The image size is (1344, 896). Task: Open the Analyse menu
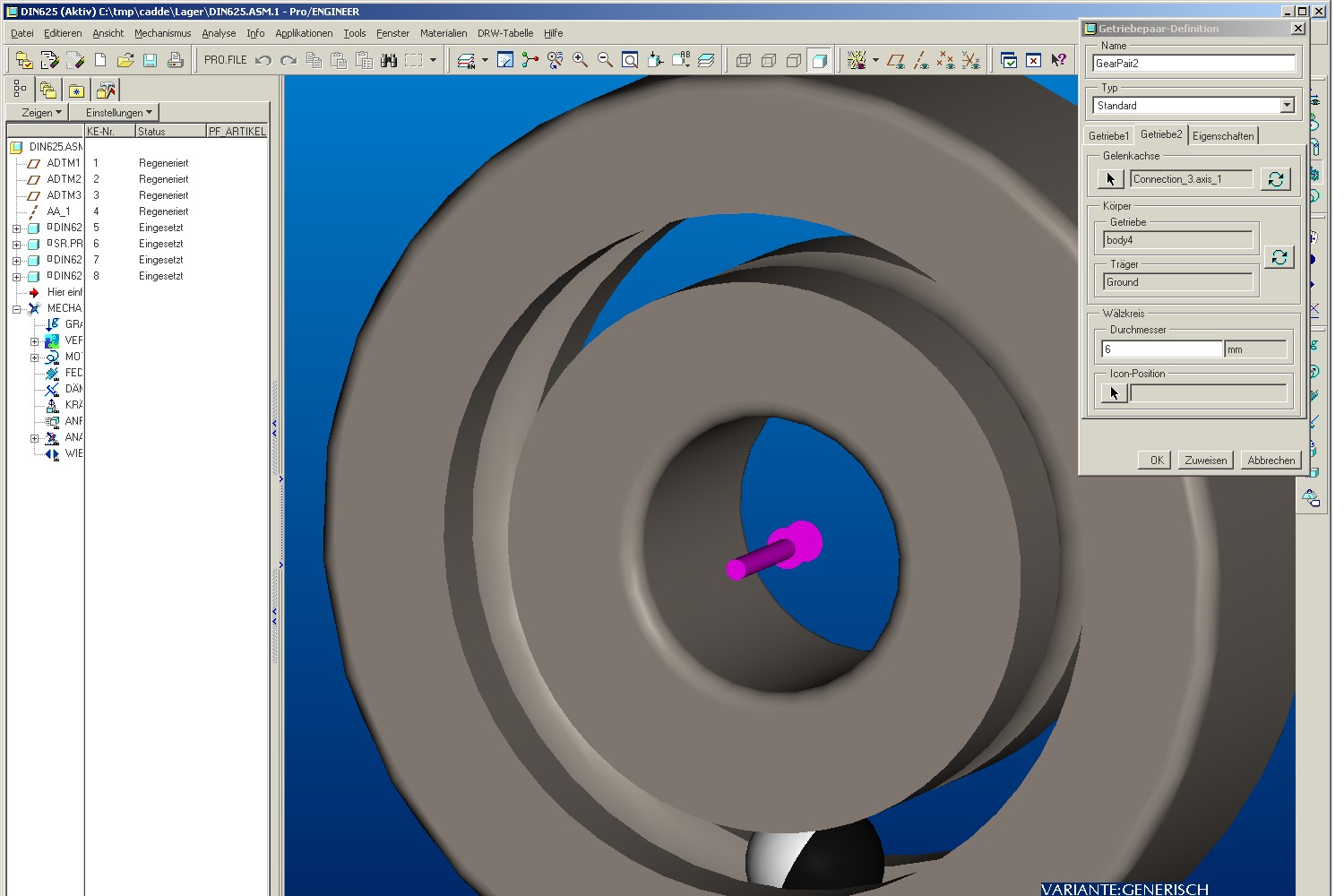click(219, 33)
